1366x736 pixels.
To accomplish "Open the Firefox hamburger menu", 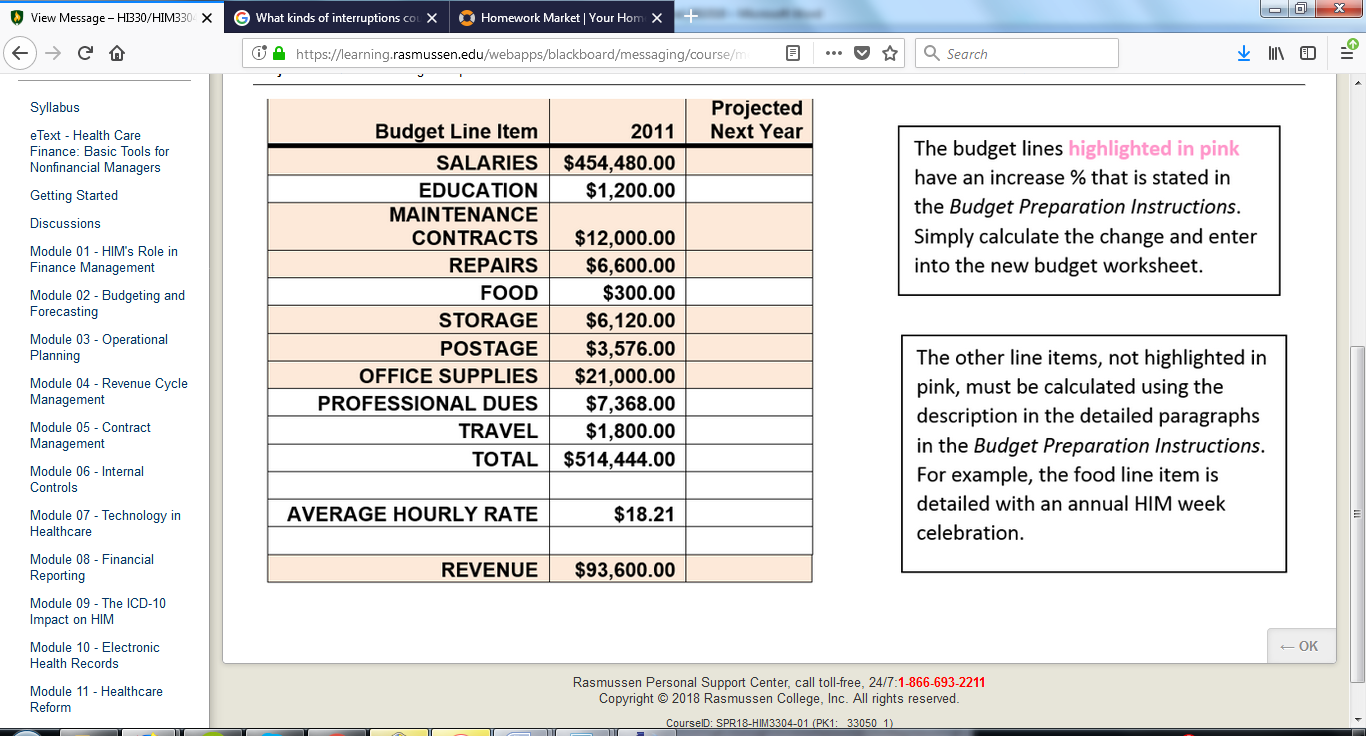I will tap(1347, 54).
